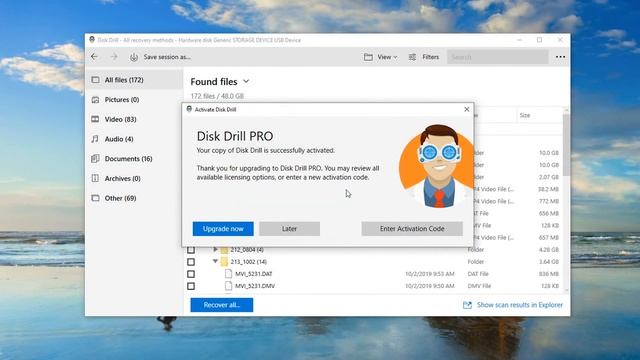Select the MVI_5231.DMV checkbox
640x360 pixels.
(191, 286)
